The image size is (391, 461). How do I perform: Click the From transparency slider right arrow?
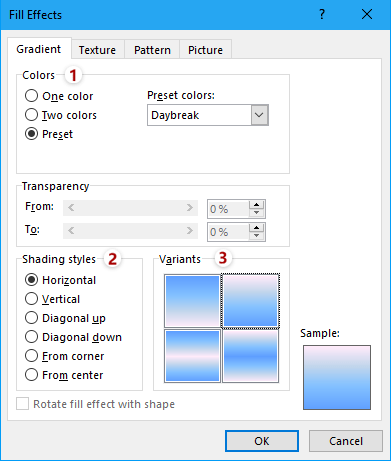(x=190, y=208)
